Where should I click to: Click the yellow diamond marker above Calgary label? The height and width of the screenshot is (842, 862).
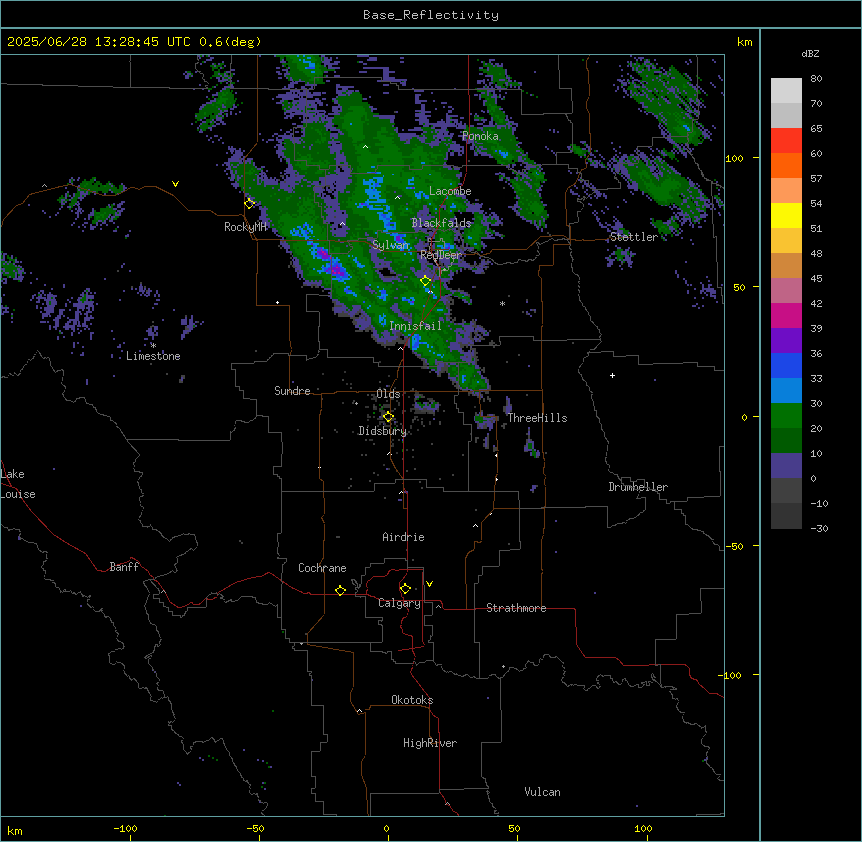tap(405, 589)
